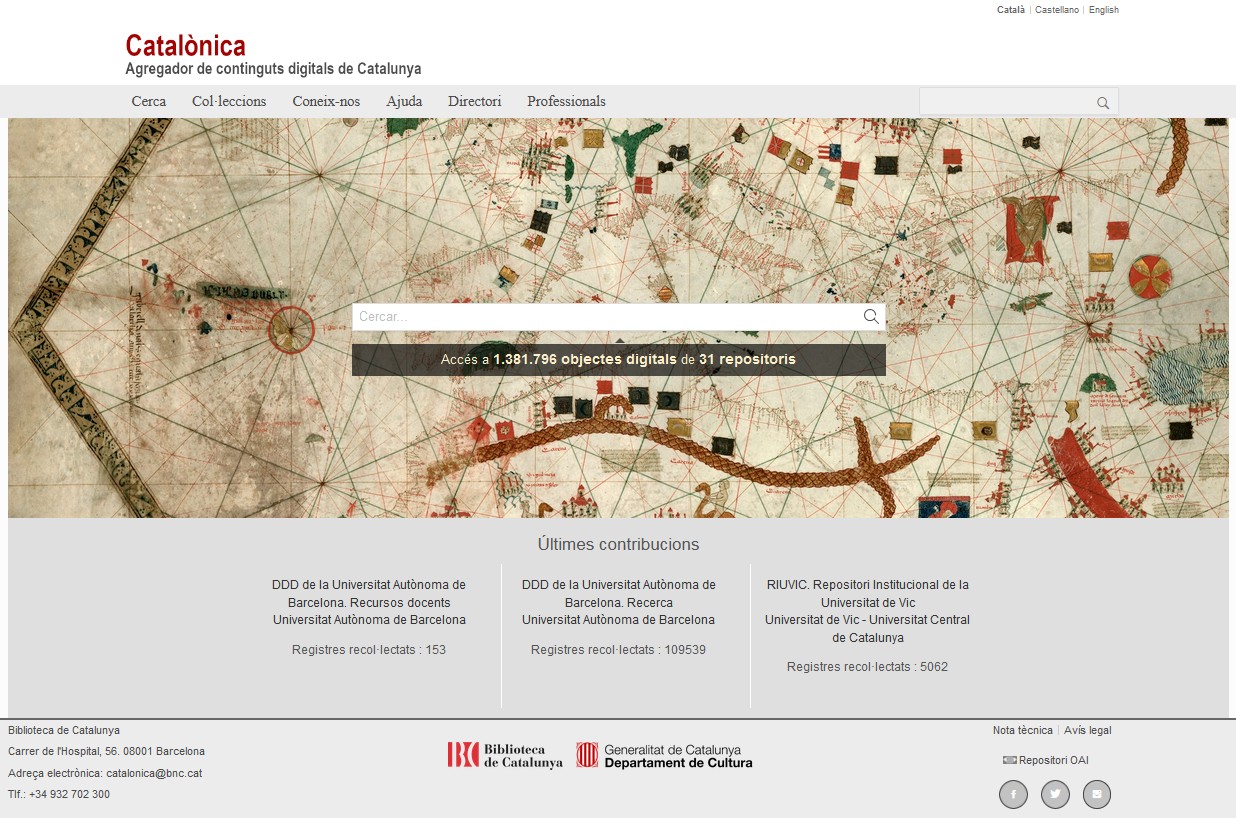Click the 'Accés a 1.381.796 objectes digitals' banner
The height and width of the screenshot is (818, 1236).
[619, 360]
